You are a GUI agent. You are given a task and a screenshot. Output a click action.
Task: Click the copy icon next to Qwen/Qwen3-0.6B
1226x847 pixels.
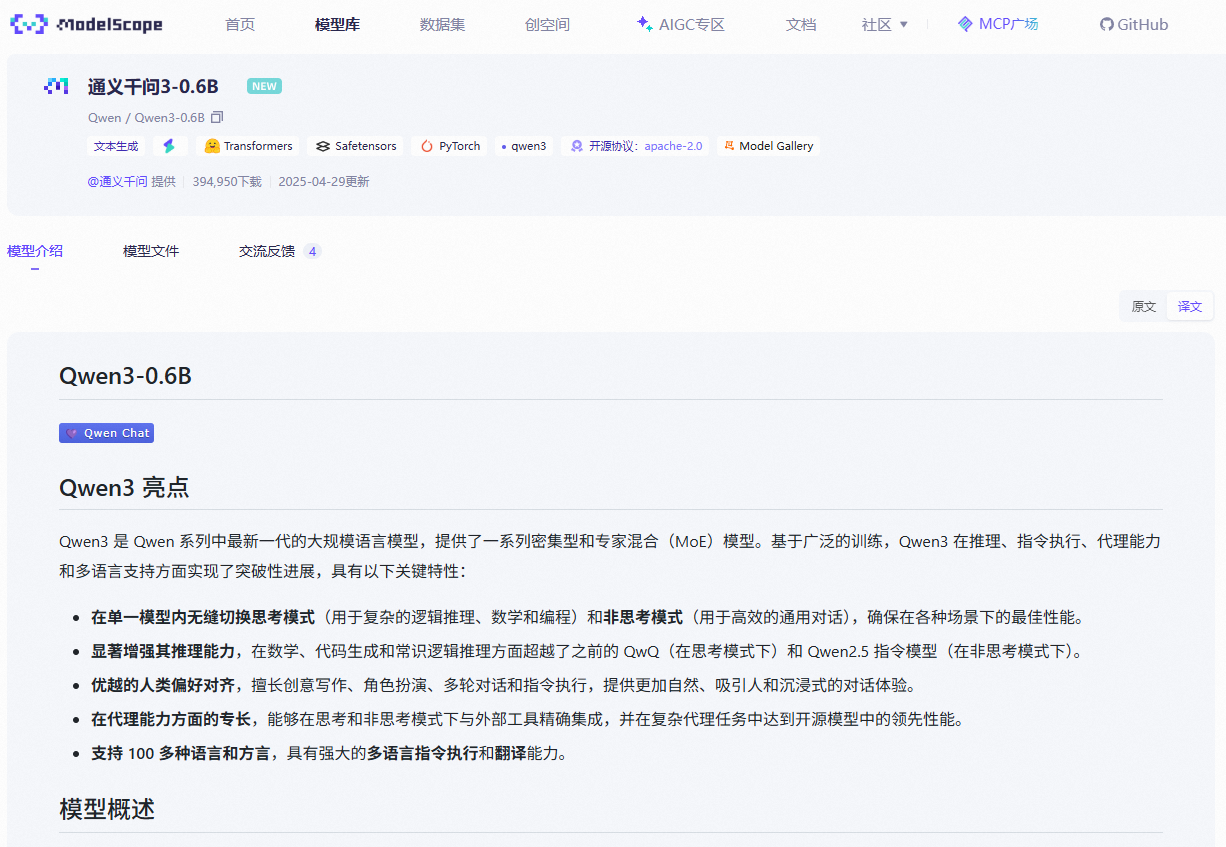[x=216, y=117]
